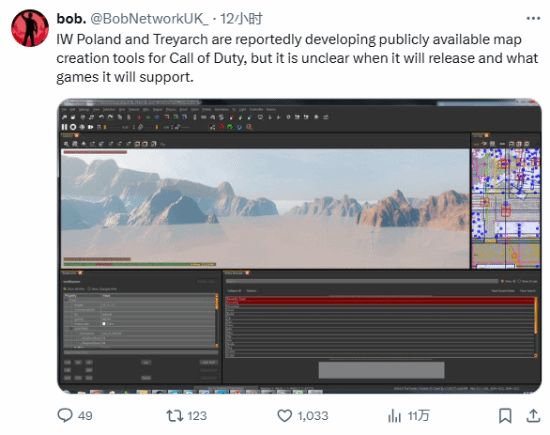Open the 12小时 timestamp link
The width and height of the screenshot is (550, 435).
[241, 18]
